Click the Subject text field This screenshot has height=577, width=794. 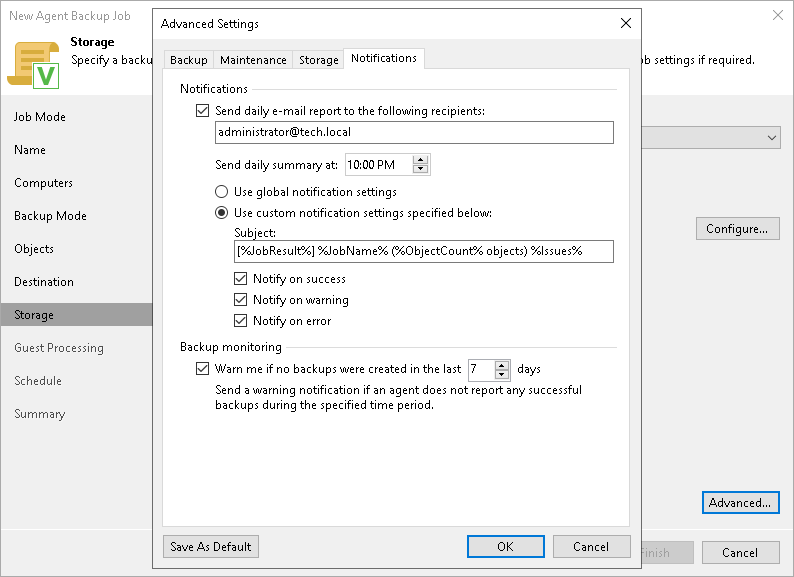[424, 251]
